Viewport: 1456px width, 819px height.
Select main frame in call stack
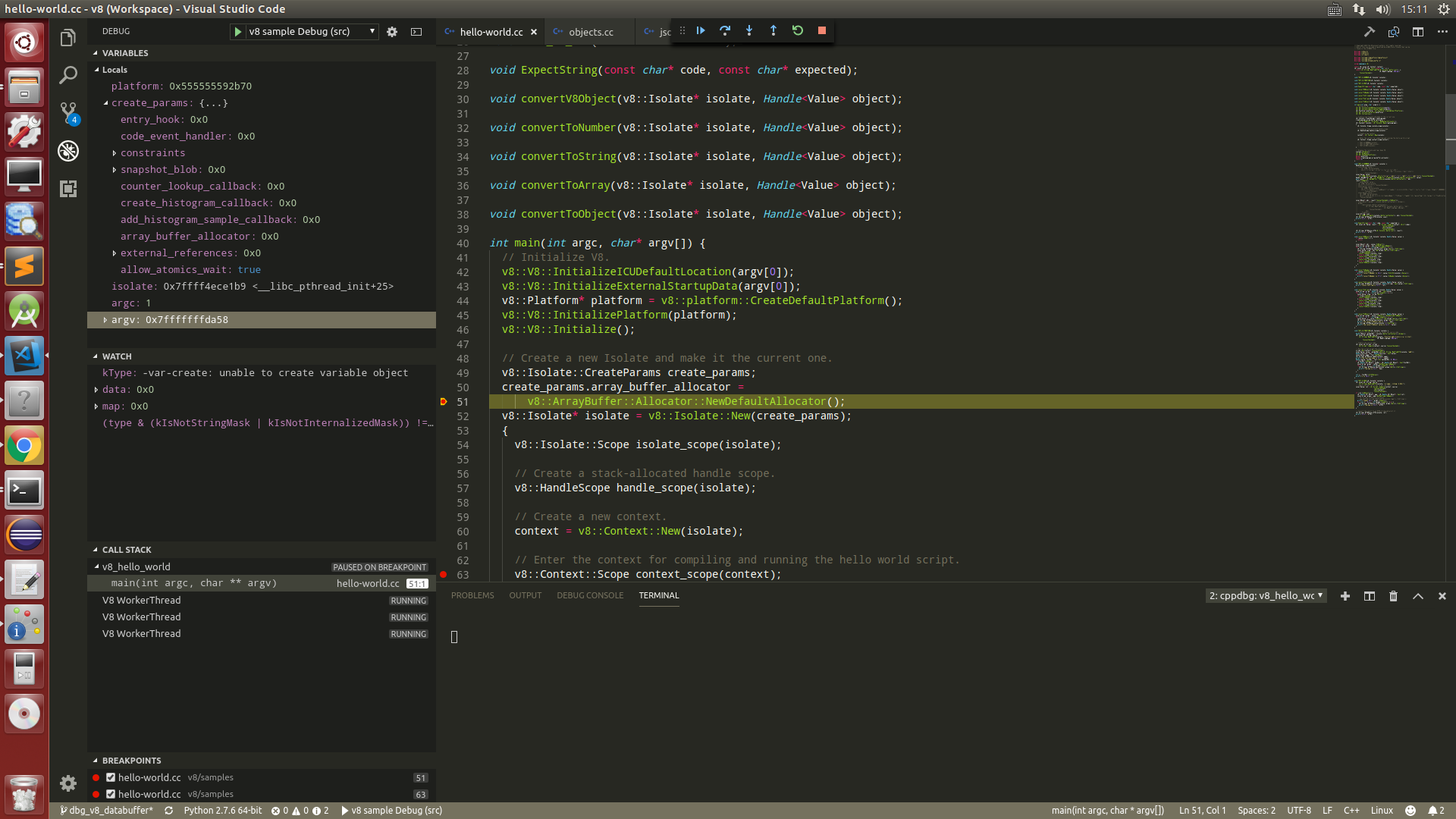click(262, 583)
